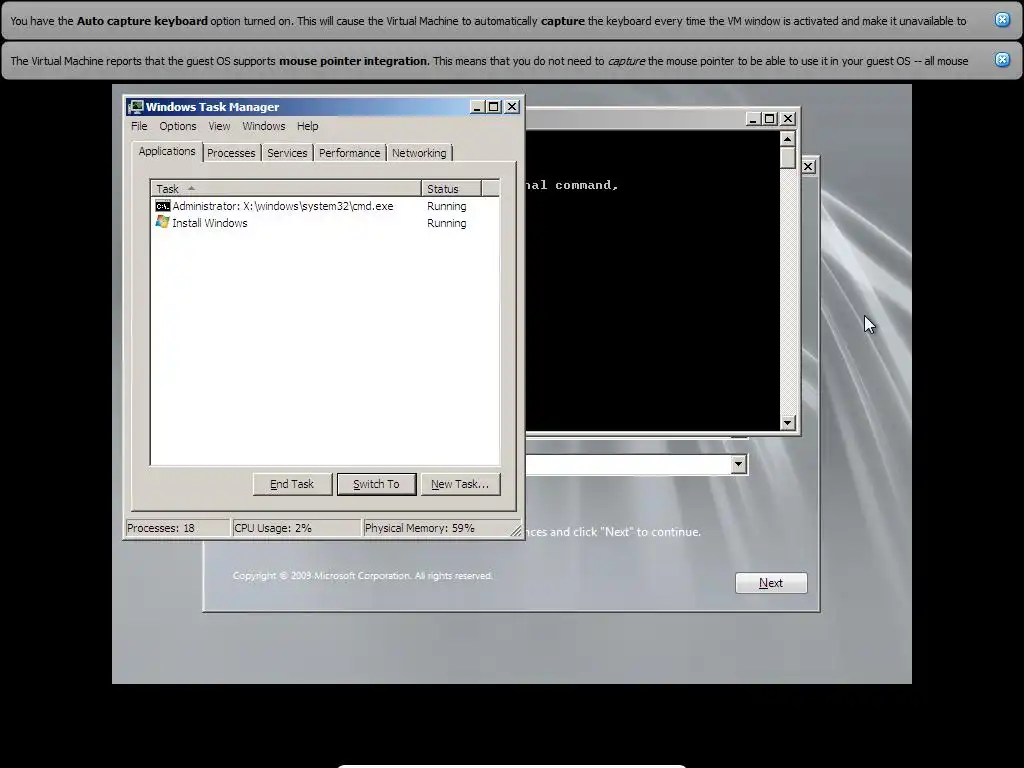The width and height of the screenshot is (1024, 768).
Task: Dismiss the Auto capture keyboard notification
Action: [1002, 20]
